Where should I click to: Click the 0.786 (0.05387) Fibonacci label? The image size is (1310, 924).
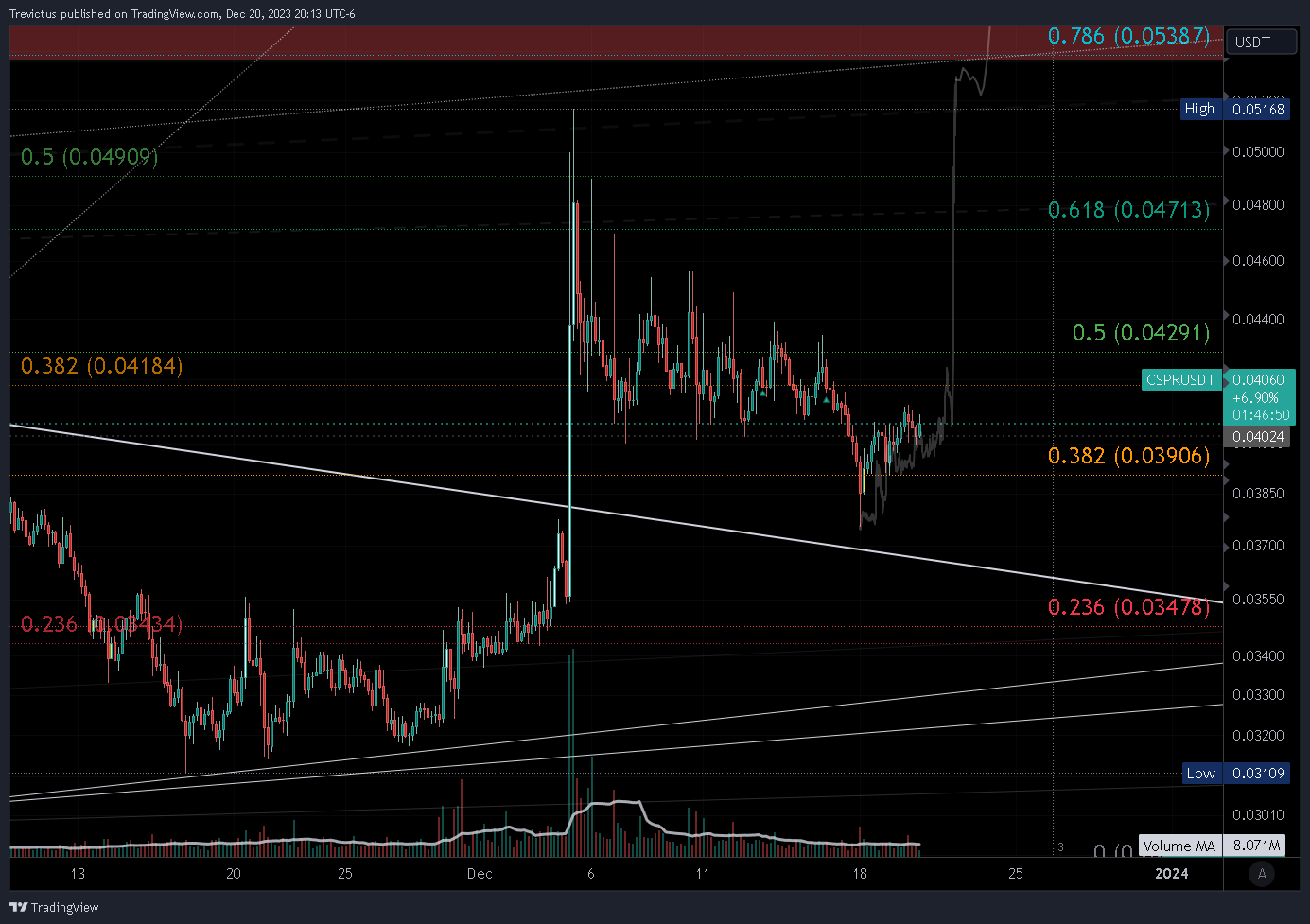pos(1128,36)
